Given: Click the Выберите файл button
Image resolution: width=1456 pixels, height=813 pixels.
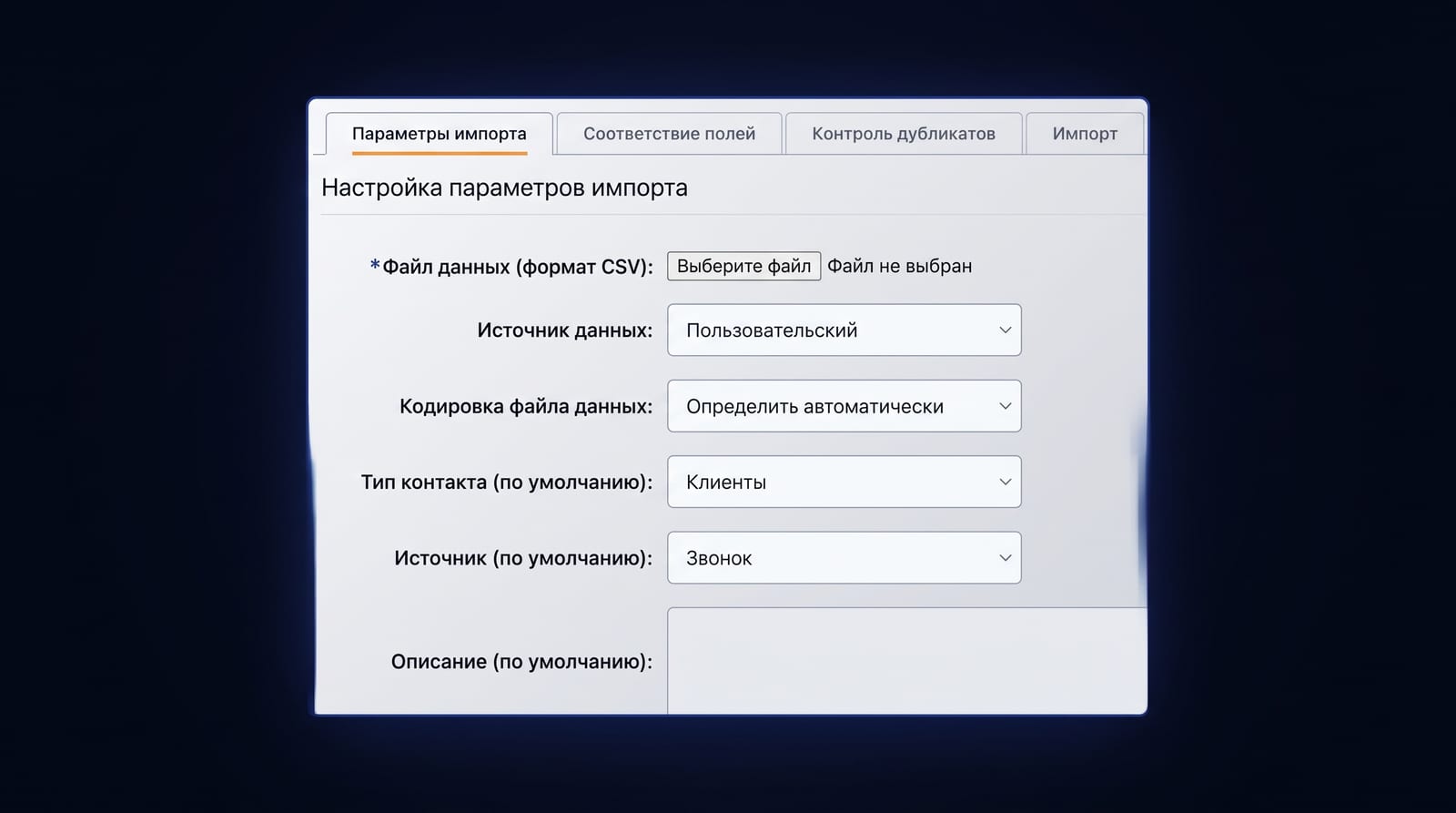Looking at the screenshot, I should tap(743, 266).
